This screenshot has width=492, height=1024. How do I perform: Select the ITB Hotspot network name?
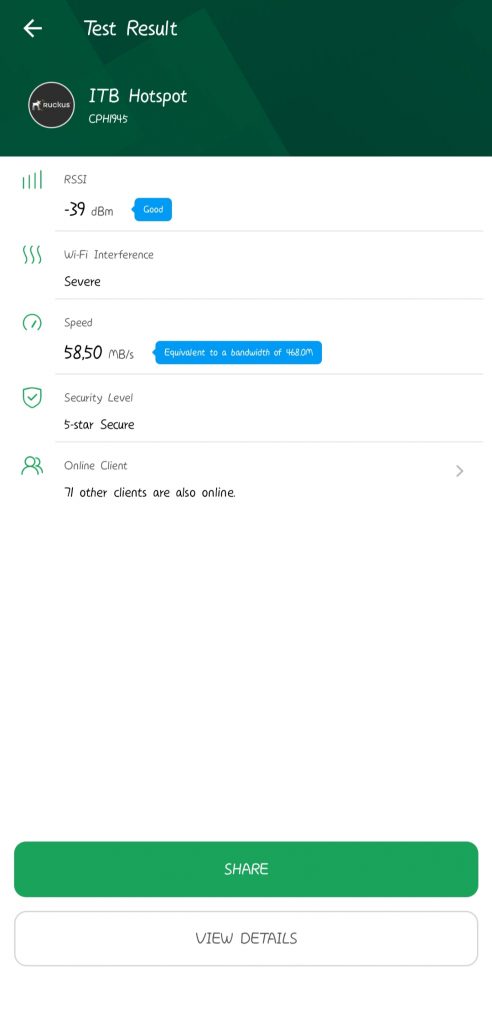click(138, 96)
